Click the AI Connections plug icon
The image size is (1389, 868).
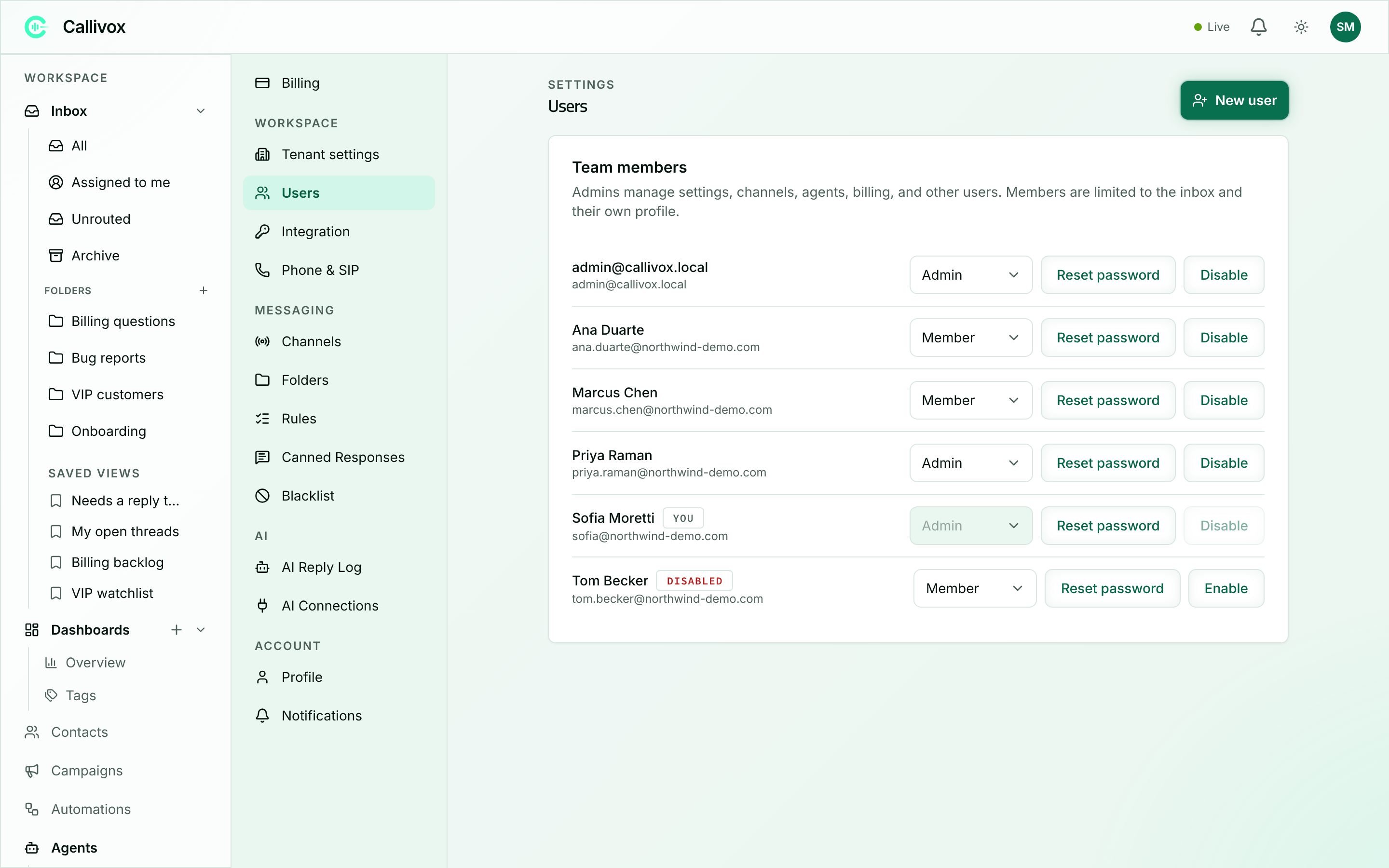262,606
